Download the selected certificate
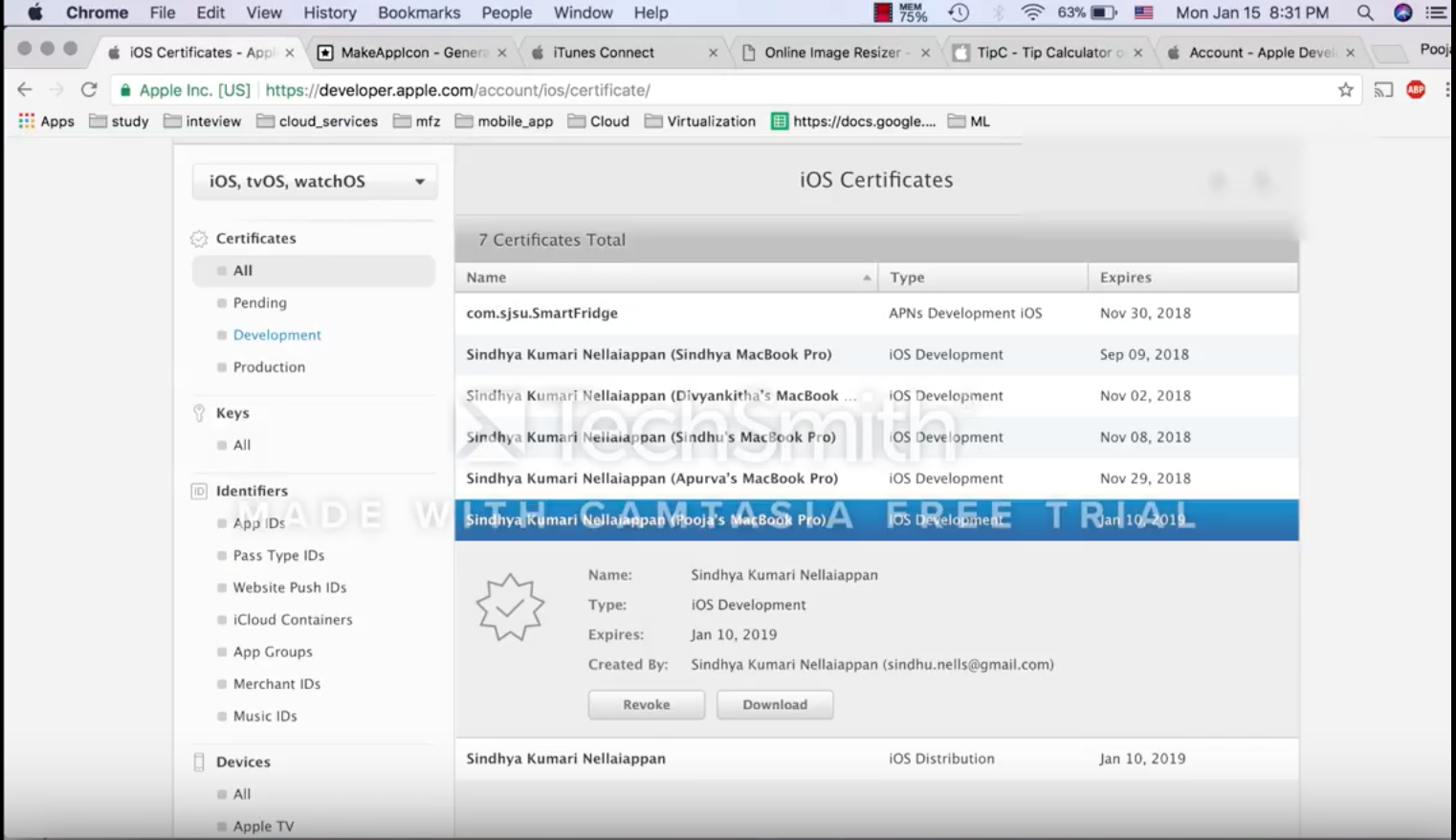This screenshot has height=840, width=1456. (x=775, y=705)
